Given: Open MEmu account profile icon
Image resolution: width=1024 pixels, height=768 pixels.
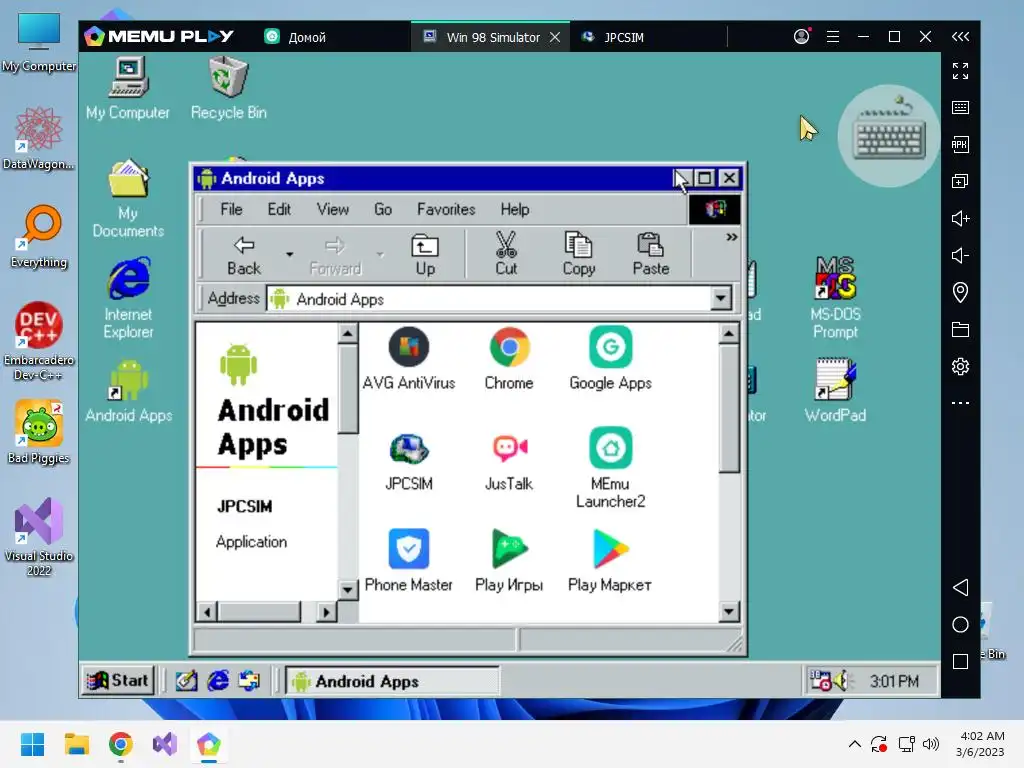Looking at the screenshot, I should (x=801, y=37).
